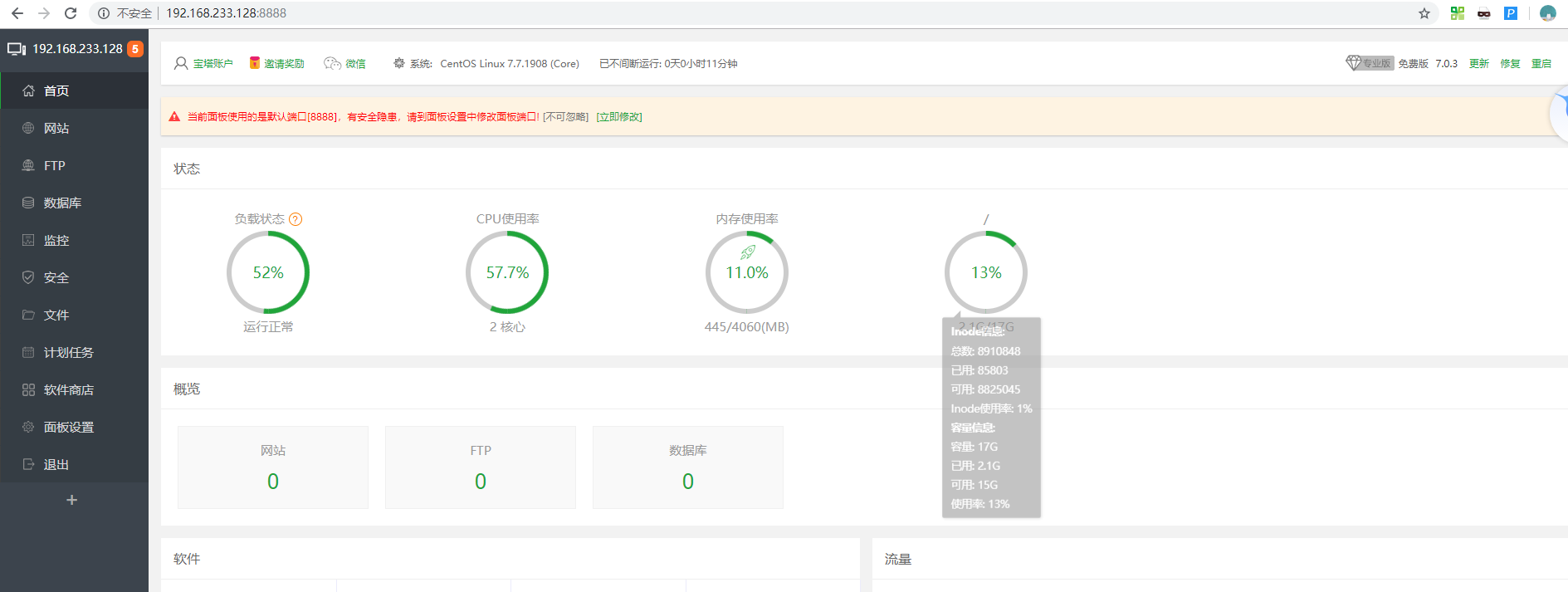Click the rocket icon in memory gauge
The image size is (1568, 592).
(x=747, y=252)
